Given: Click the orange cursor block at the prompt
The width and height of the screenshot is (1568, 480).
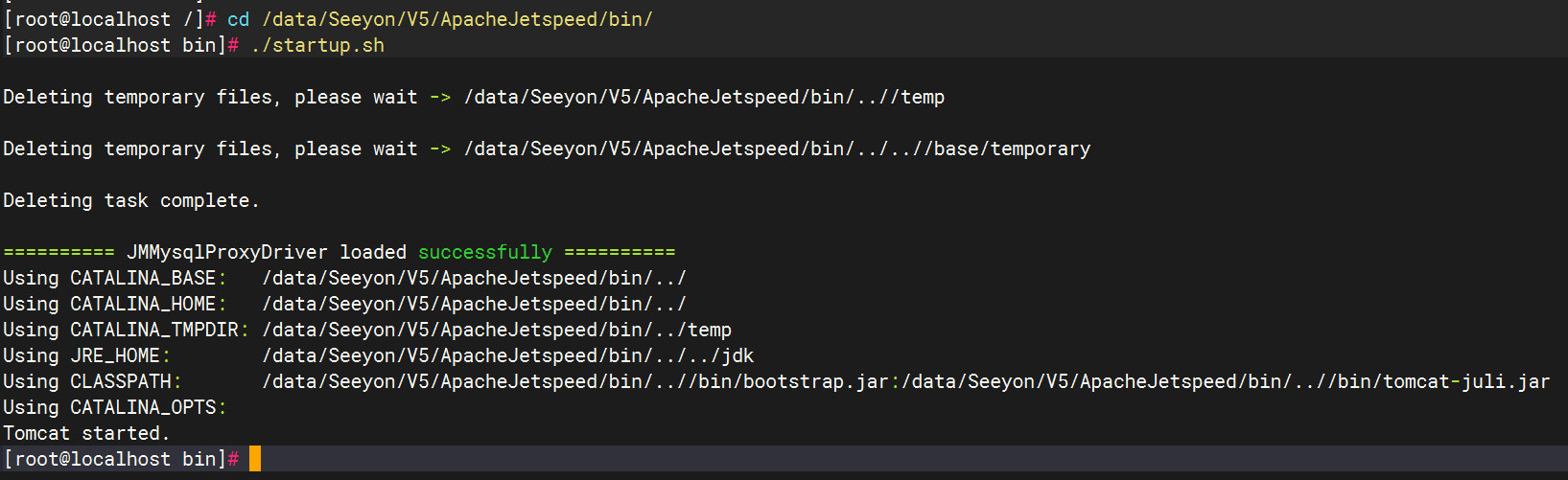Looking at the screenshot, I should point(255,459).
